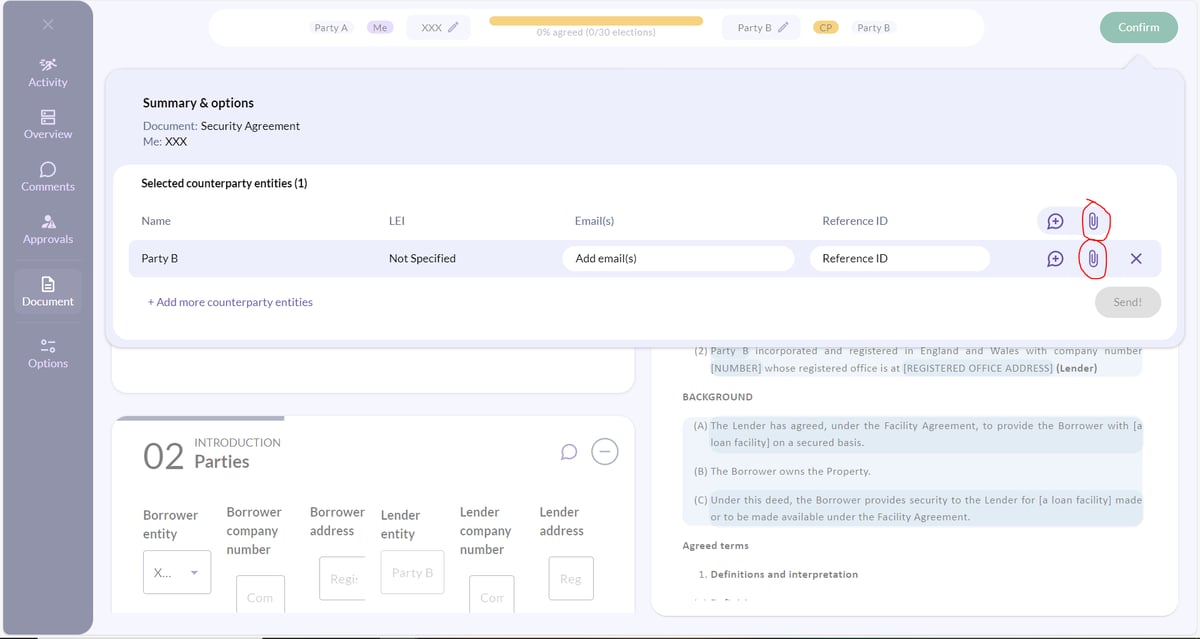Open Approvals from the sidebar
1200x639 pixels.
click(48, 230)
